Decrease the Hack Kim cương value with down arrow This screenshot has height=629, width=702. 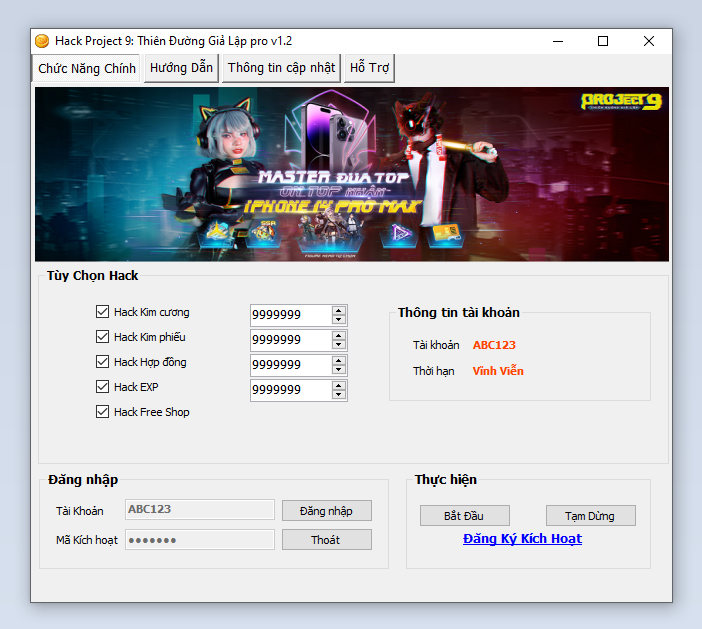339,320
